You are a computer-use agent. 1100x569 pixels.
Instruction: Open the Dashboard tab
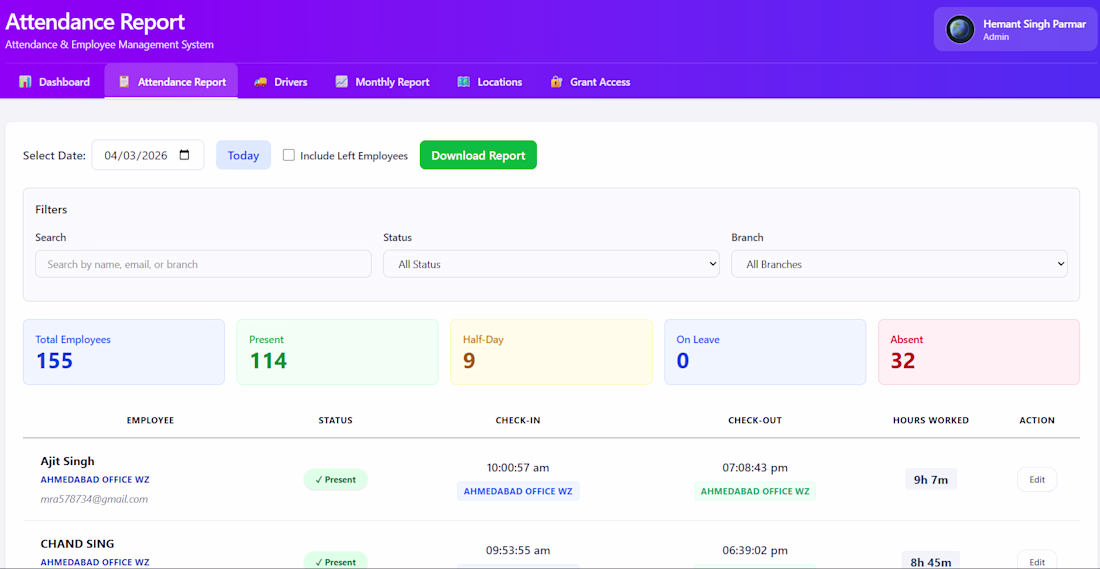click(54, 82)
